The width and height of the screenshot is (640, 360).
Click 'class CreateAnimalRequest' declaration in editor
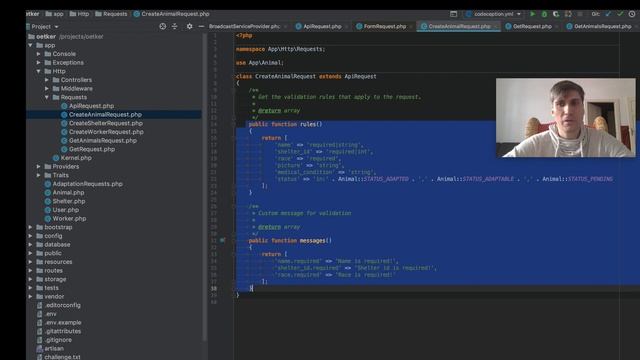click(x=276, y=76)
